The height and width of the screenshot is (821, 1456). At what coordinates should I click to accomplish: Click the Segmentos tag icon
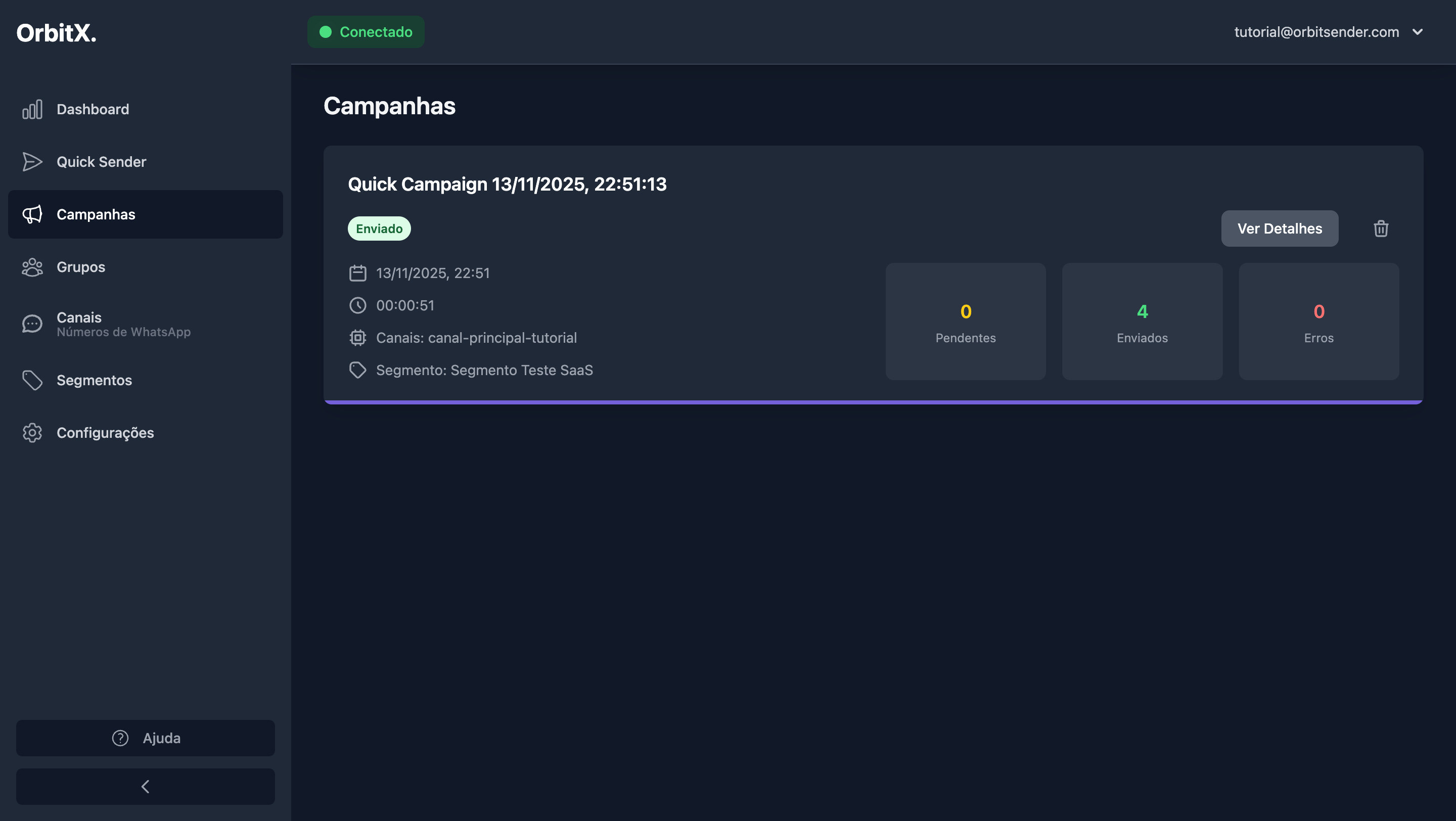[32, 380]
